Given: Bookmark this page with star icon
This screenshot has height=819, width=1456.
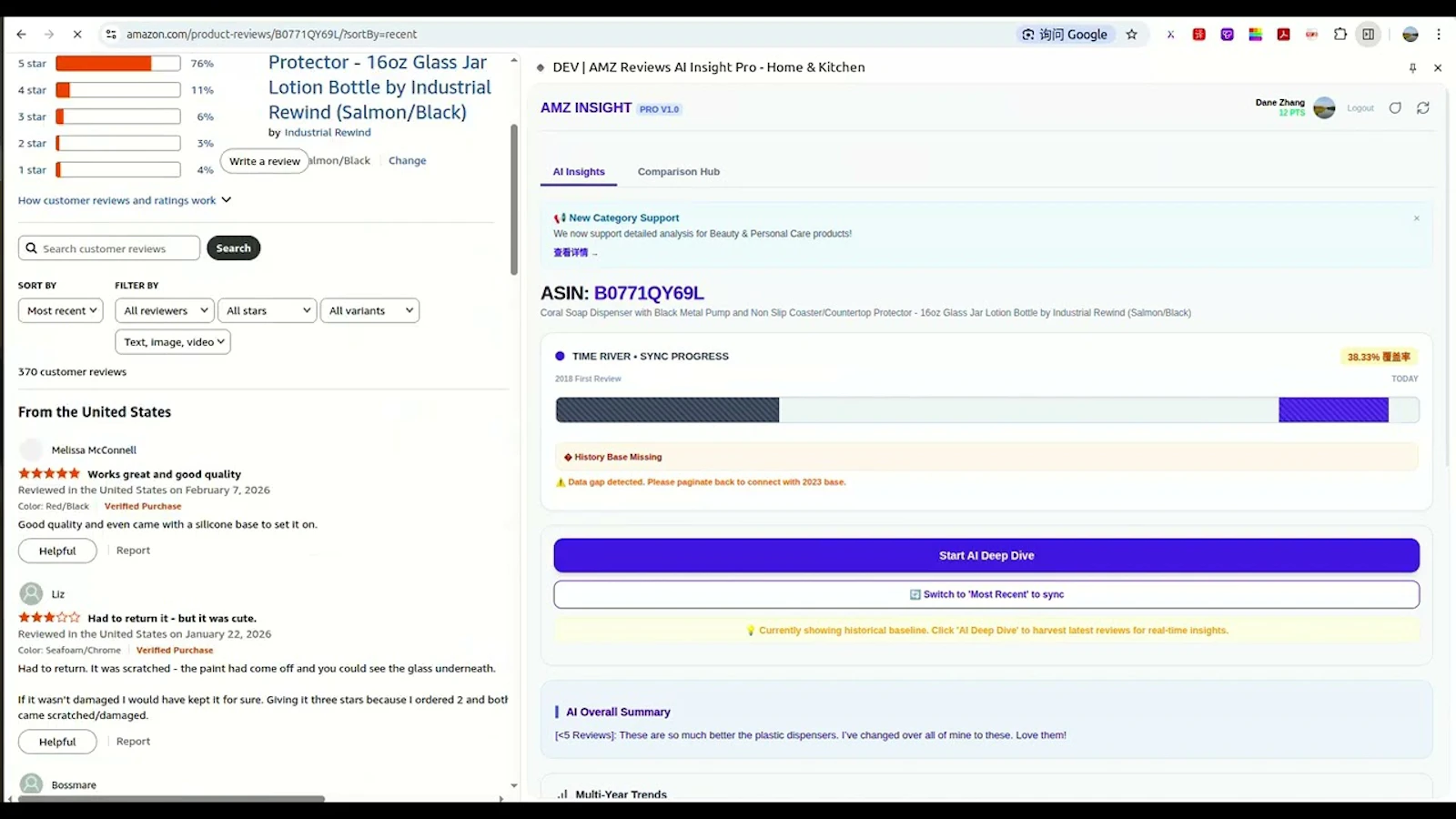Looking at the screenshot, I should coord(1132,35).
